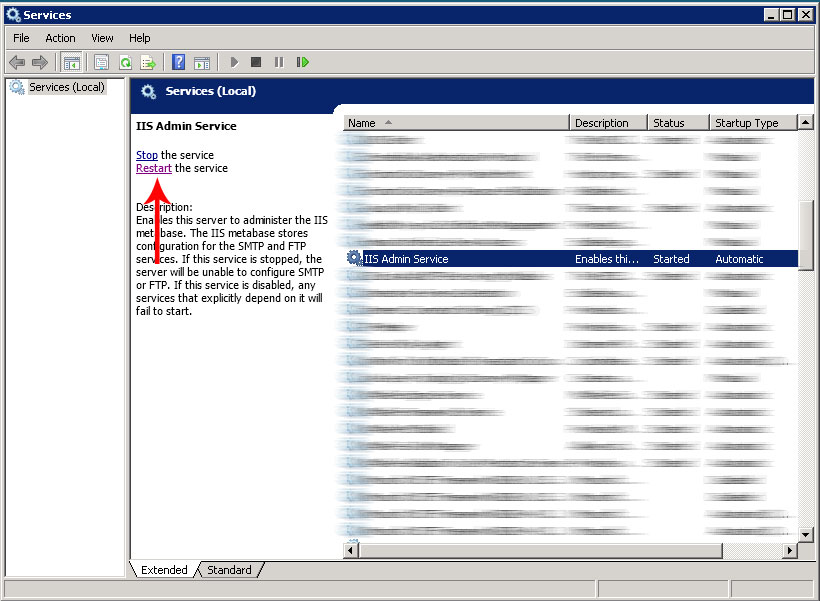Click the Restart the service link

click(x=154, y=168)
